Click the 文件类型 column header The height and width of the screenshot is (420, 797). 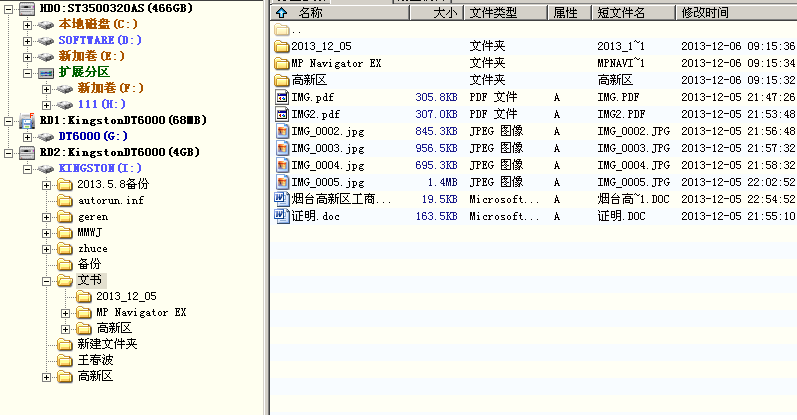493,13
